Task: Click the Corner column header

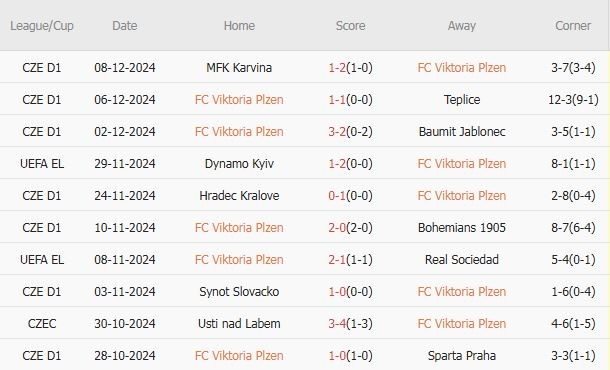Action: (573, 26)
